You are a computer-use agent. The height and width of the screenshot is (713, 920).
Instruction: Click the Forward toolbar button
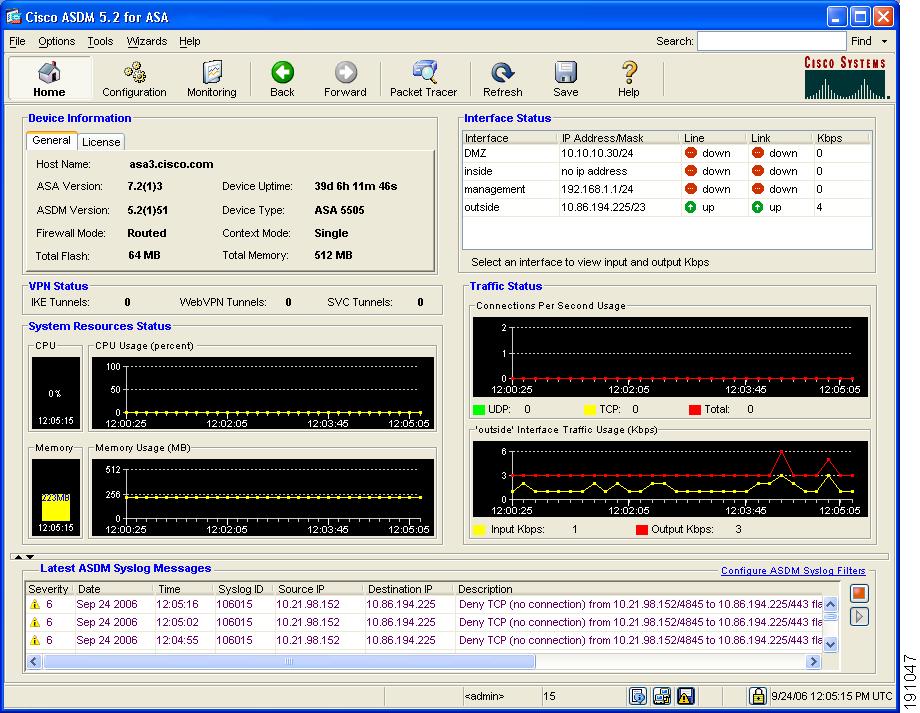pos(345,78)
